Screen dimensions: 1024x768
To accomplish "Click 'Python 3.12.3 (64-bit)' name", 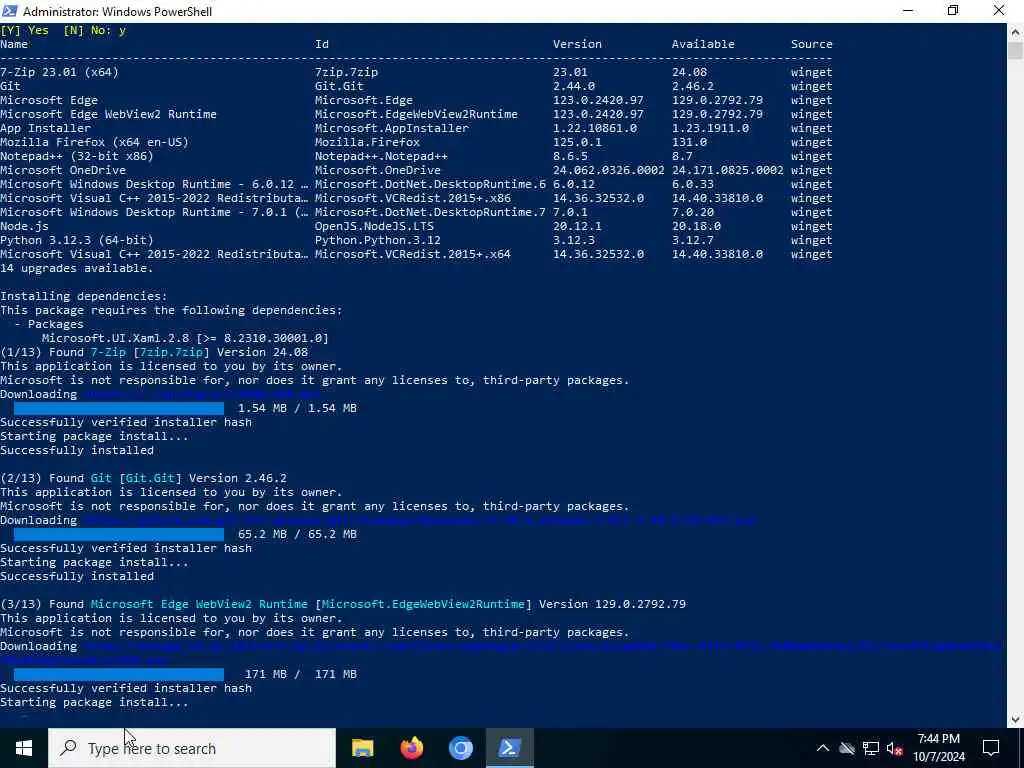I will pyautogui.click(x=76, y=240).
